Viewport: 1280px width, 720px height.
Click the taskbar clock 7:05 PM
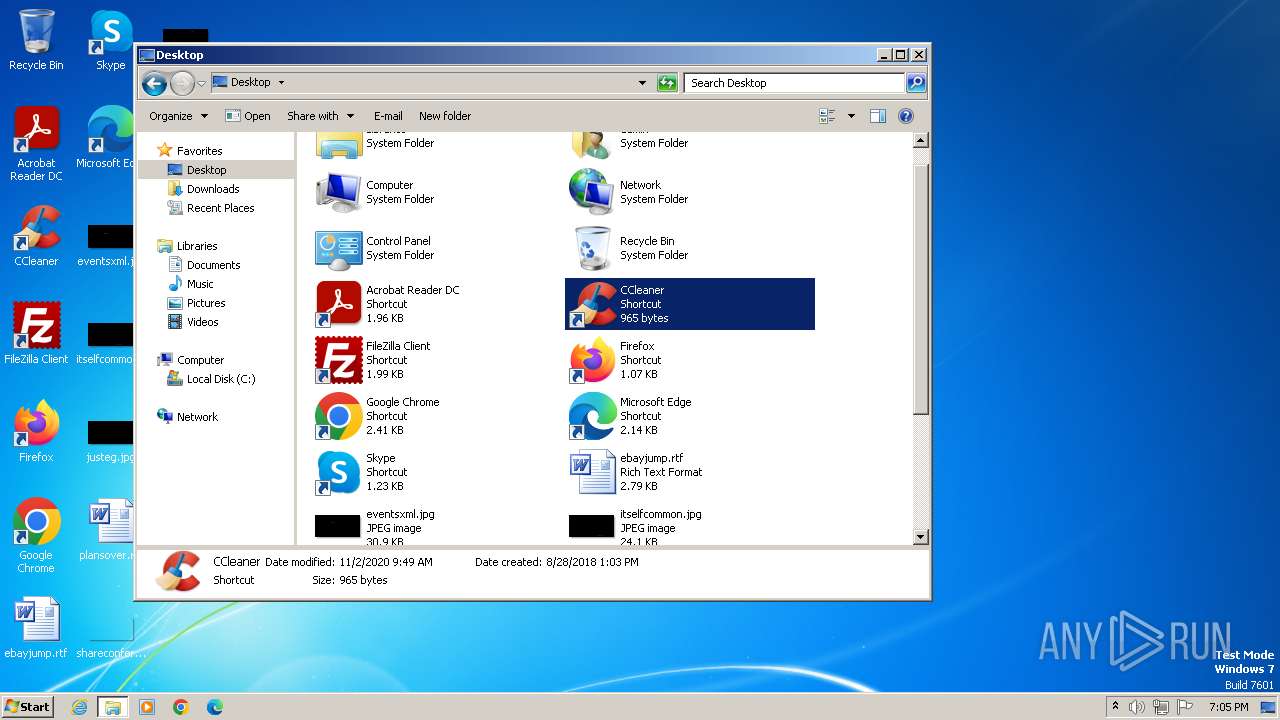(1228, 707)
